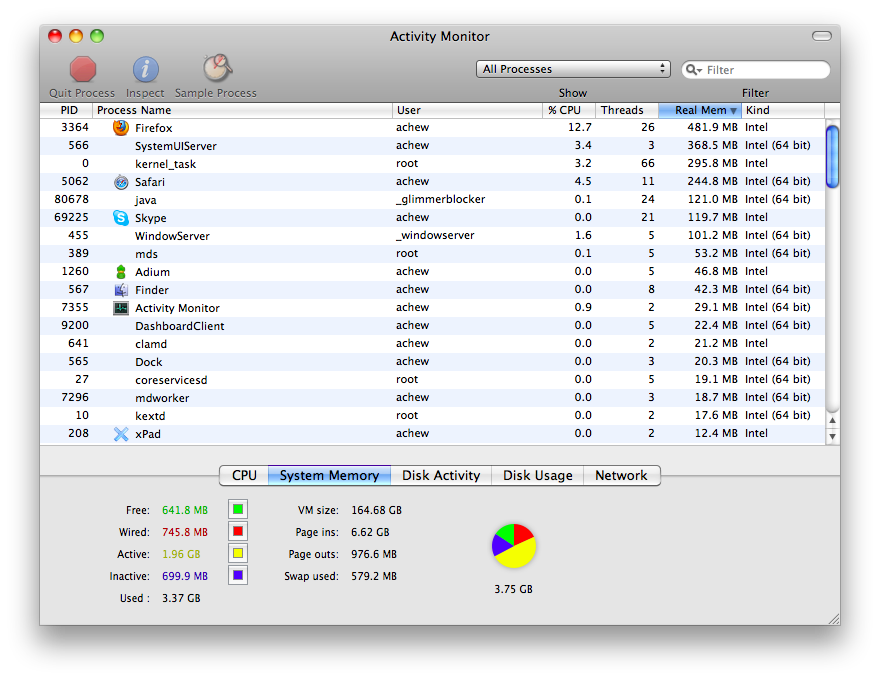
Task: Click the scroll down arrow of list
Action: coord(833,436)
